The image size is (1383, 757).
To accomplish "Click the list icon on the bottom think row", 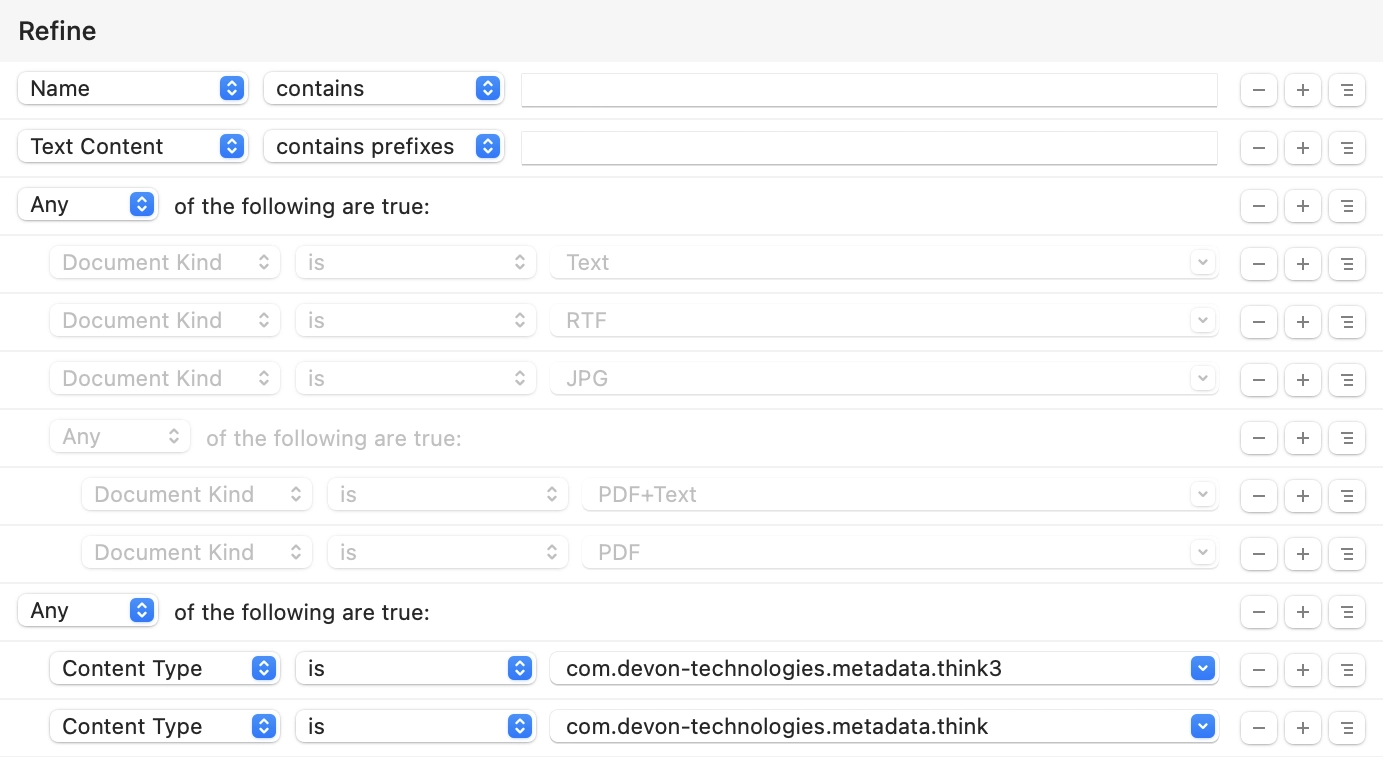I will tap(1347, 727).
